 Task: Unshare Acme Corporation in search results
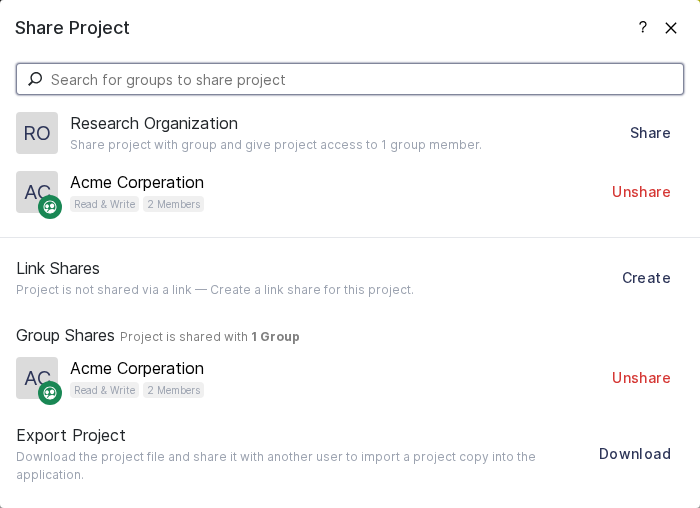(x=641, y=192)
